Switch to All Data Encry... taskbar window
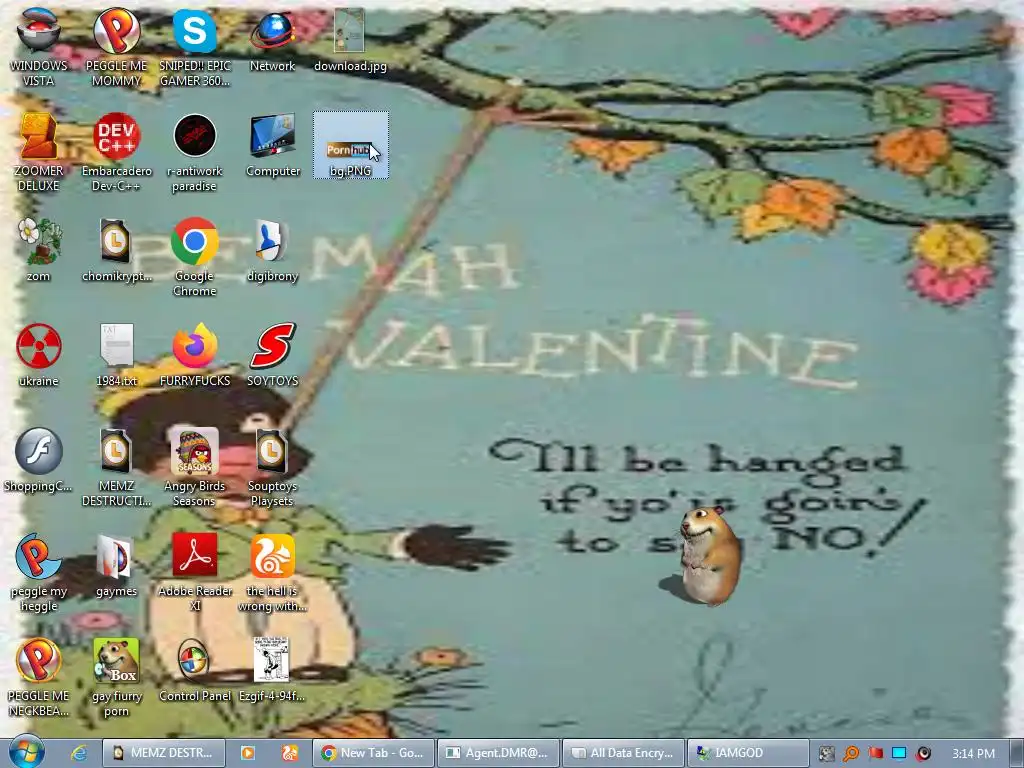 [x=624, y=753]
